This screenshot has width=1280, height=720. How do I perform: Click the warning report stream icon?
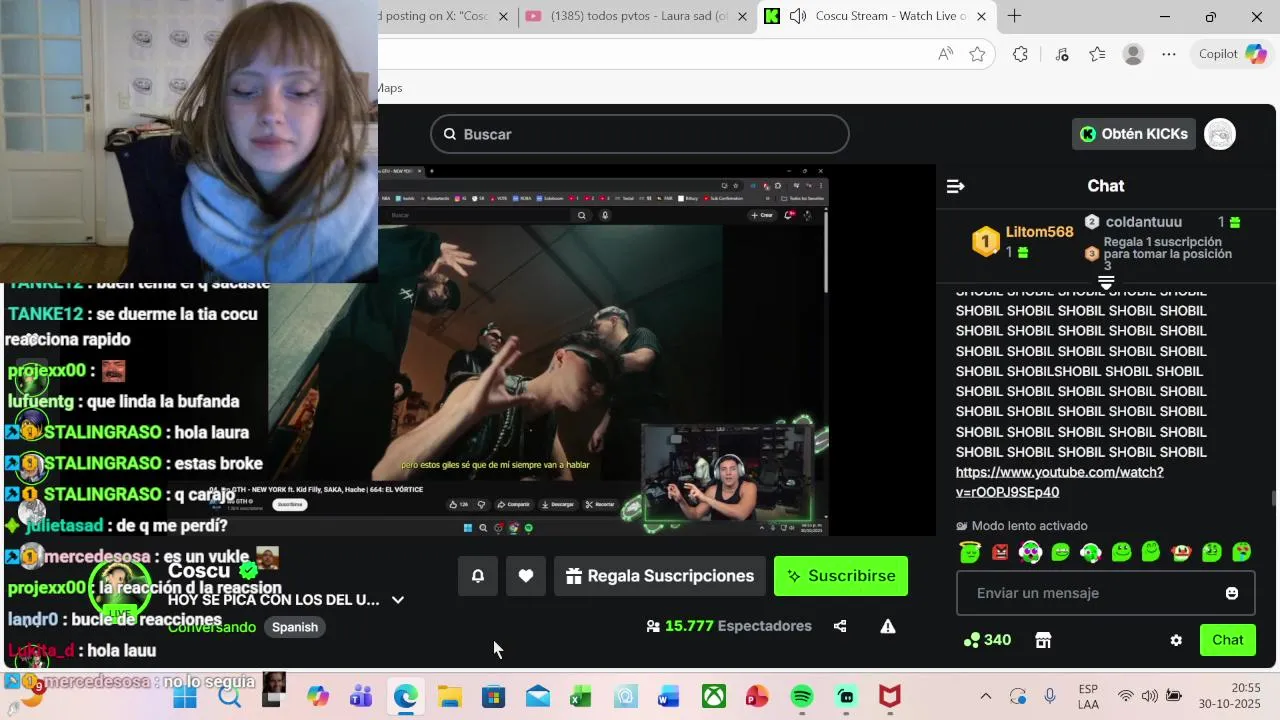888,626
